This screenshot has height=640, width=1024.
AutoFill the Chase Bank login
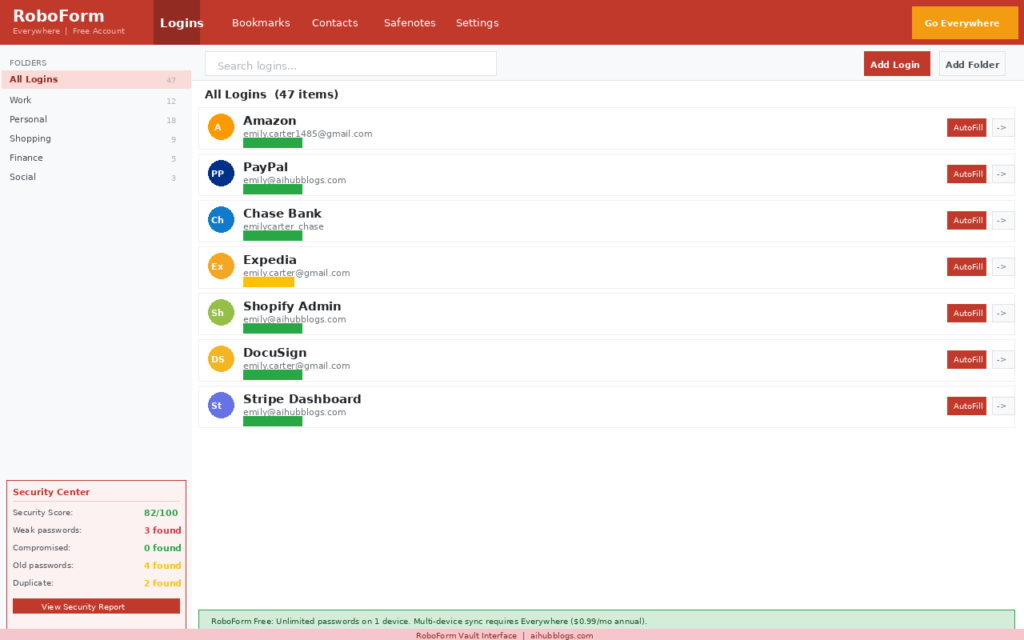pos(967,220)
